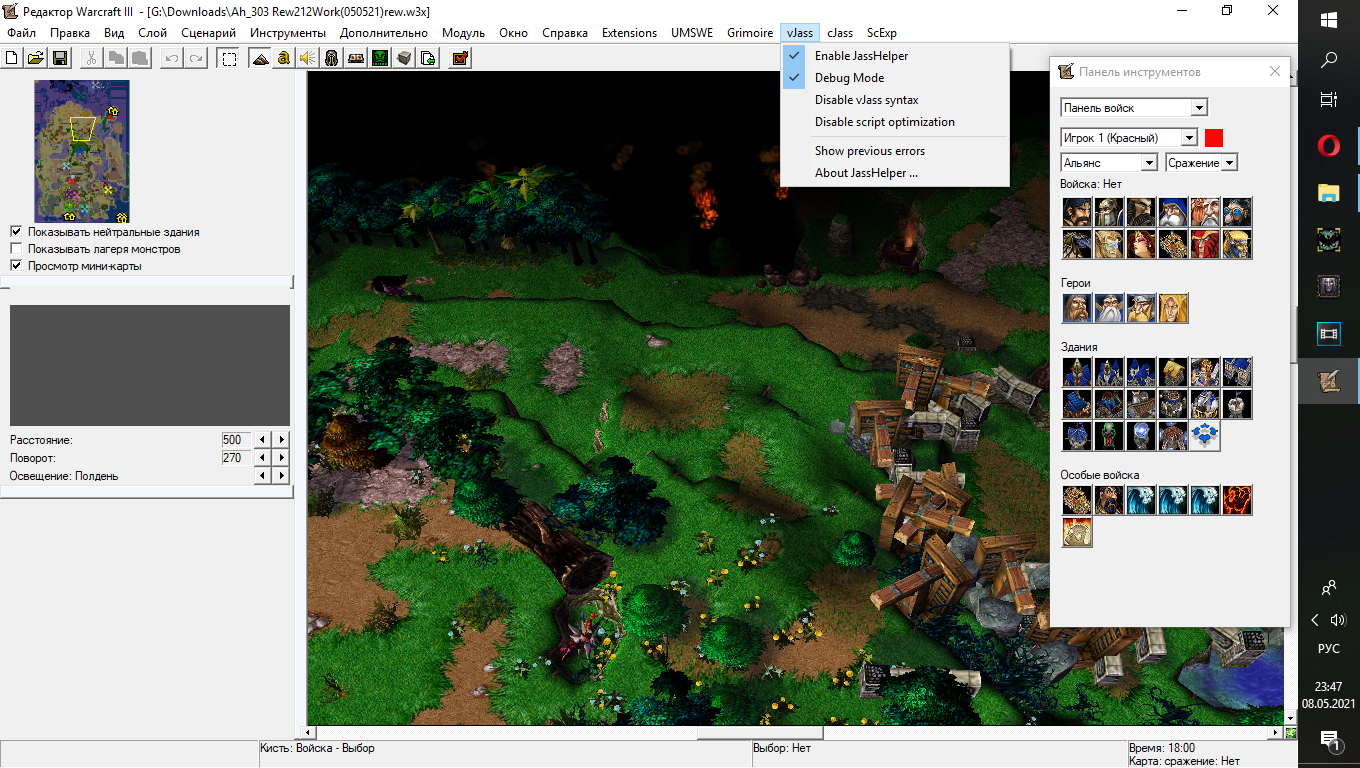
Task: Select the fiery orange creature in Особые войска
Action: [1237, 500]
